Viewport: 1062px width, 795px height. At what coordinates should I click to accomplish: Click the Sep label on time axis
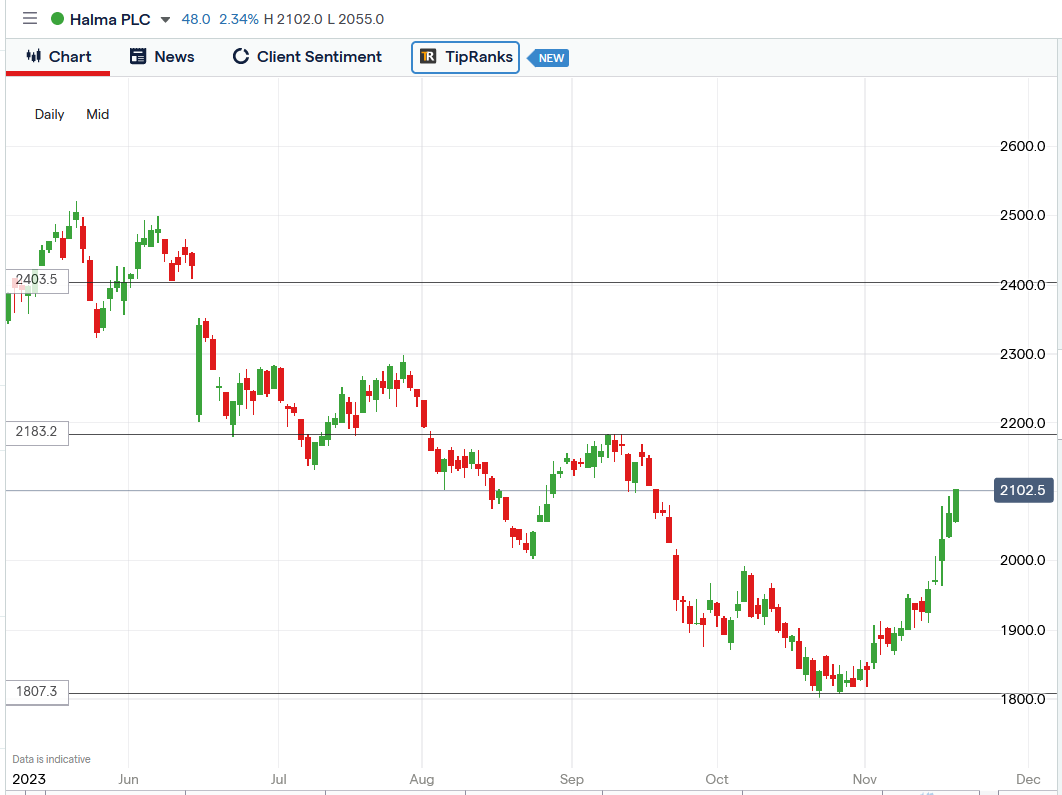[572, 779]
